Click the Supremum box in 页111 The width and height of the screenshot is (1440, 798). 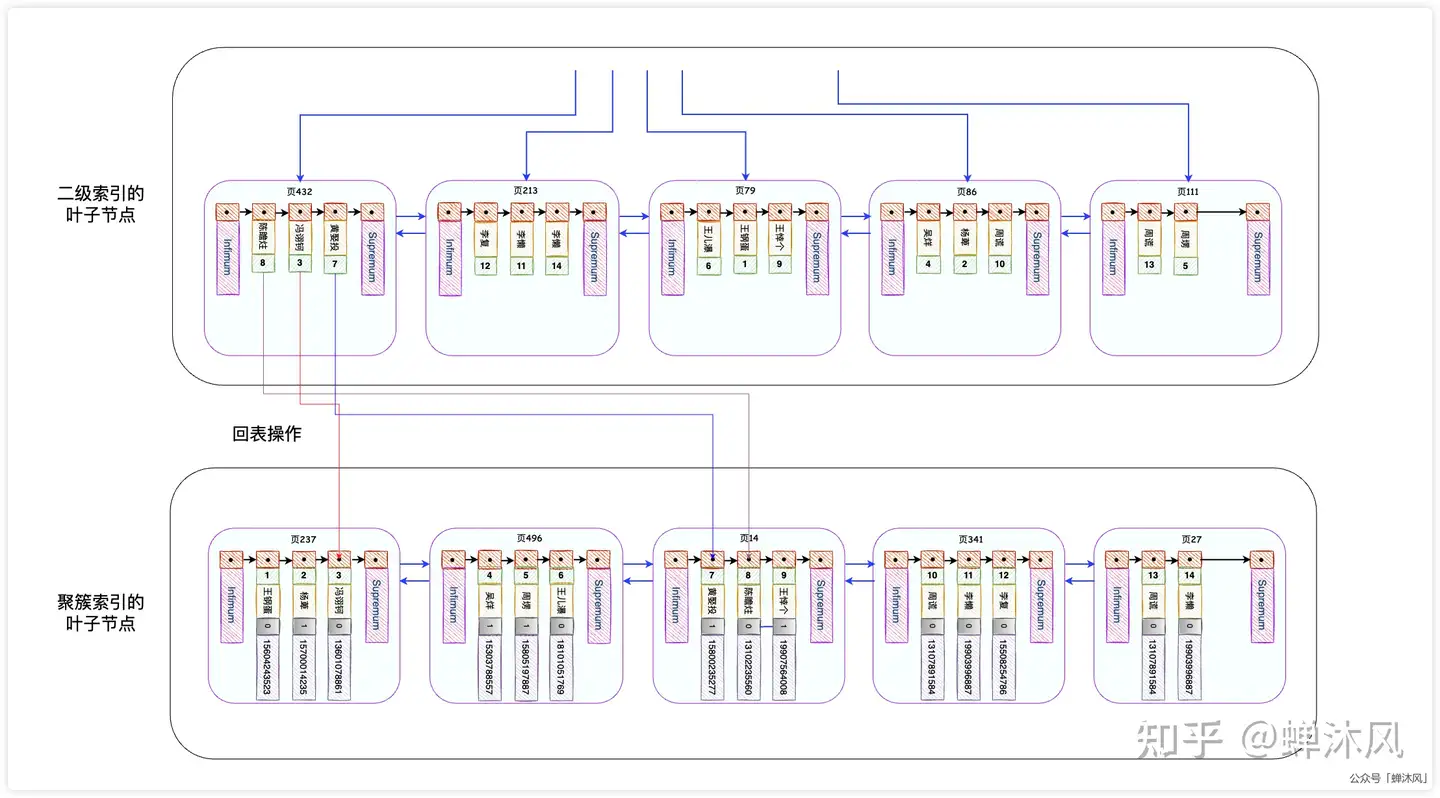1257,257
